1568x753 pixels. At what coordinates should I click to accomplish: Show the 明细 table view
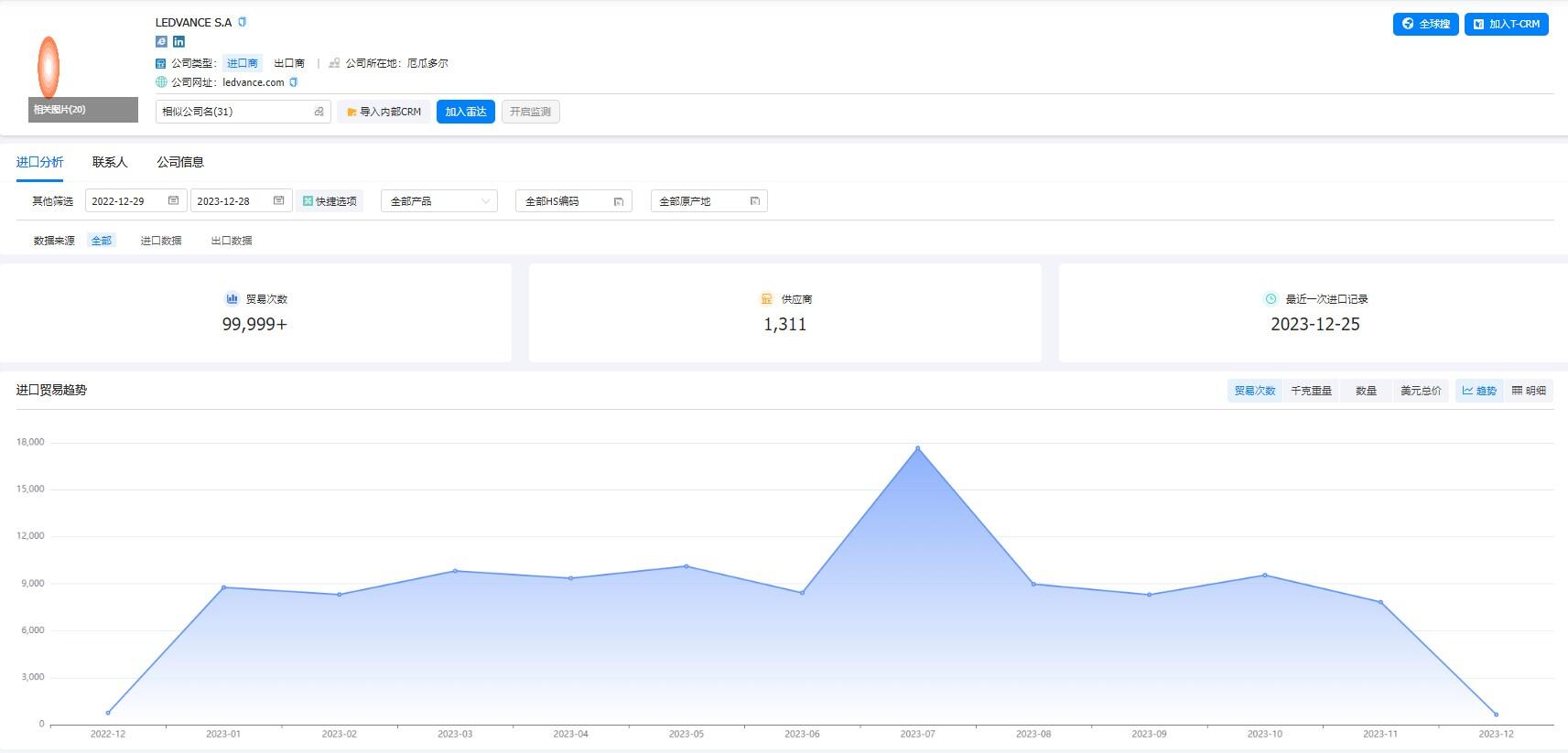pyautogui.click(x=1529, y=391)
